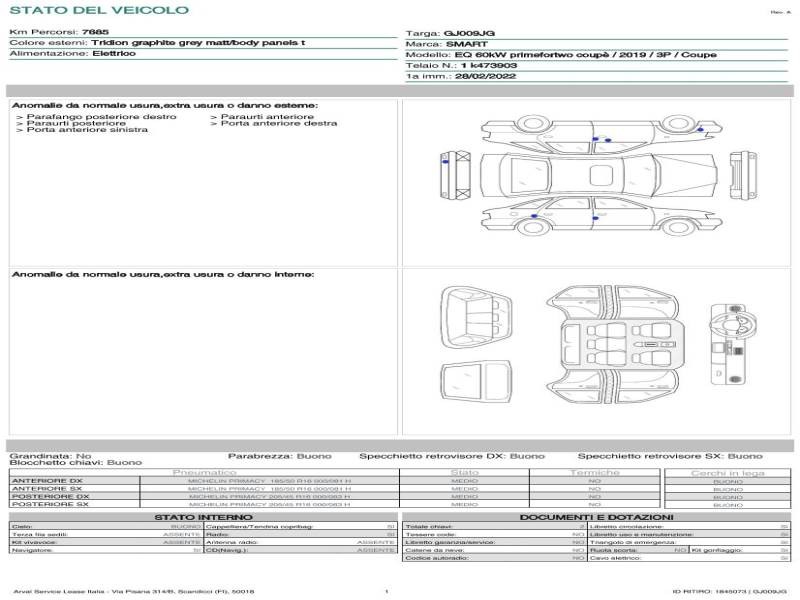Image resolution: width=800 pixels, height=600 pixels.
Task: Click the rear bumper diagram at the right
Action: 743,176
